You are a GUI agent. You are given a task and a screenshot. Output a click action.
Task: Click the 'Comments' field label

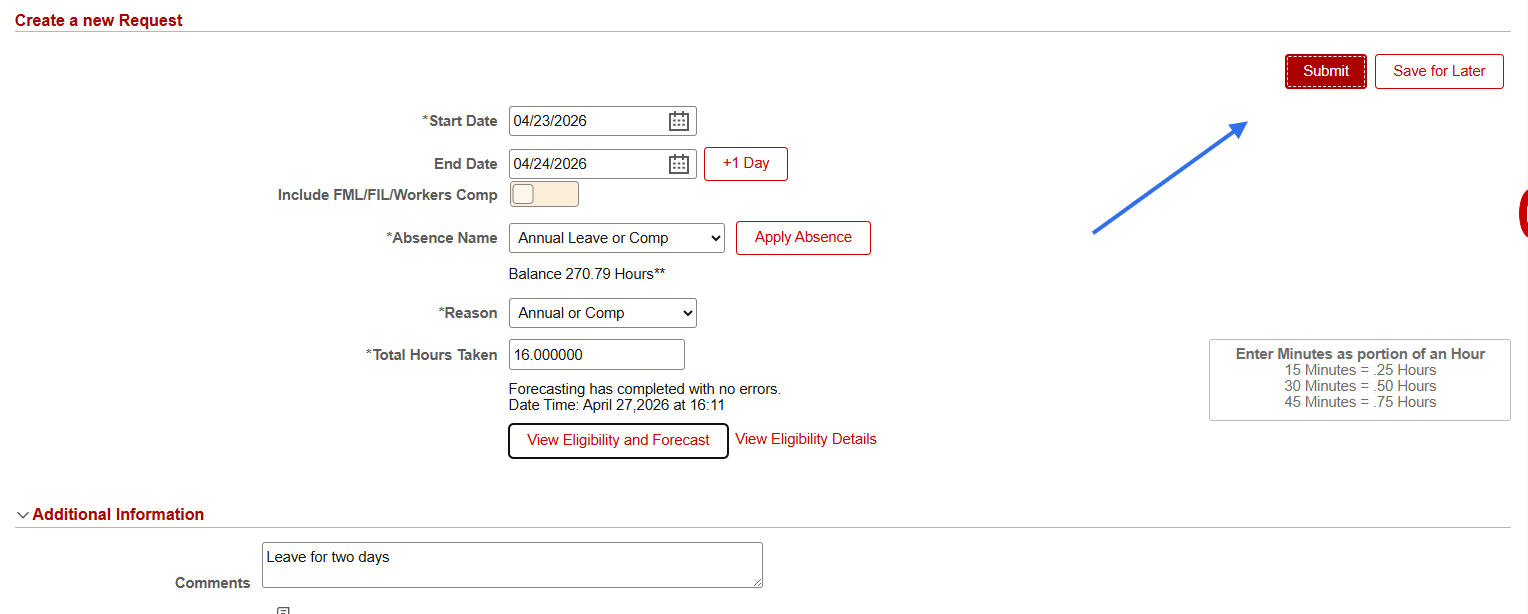[x=213, y=583]
